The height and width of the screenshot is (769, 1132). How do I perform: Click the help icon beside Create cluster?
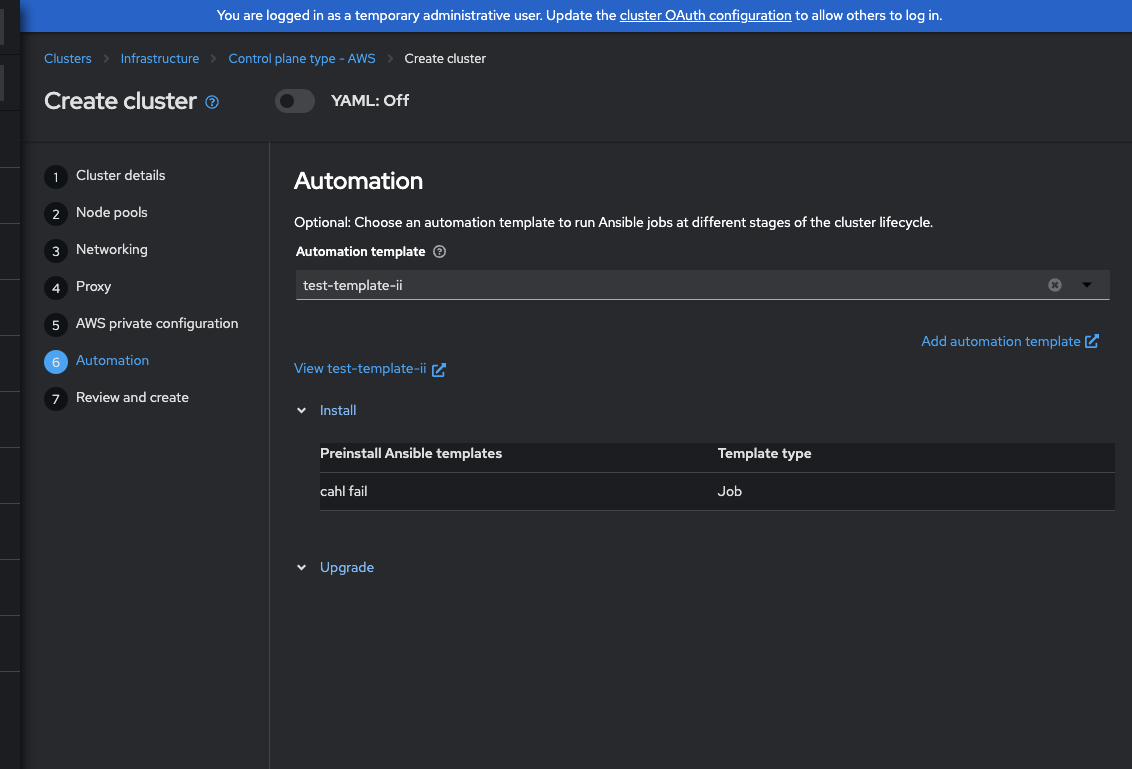pos(212,102)
